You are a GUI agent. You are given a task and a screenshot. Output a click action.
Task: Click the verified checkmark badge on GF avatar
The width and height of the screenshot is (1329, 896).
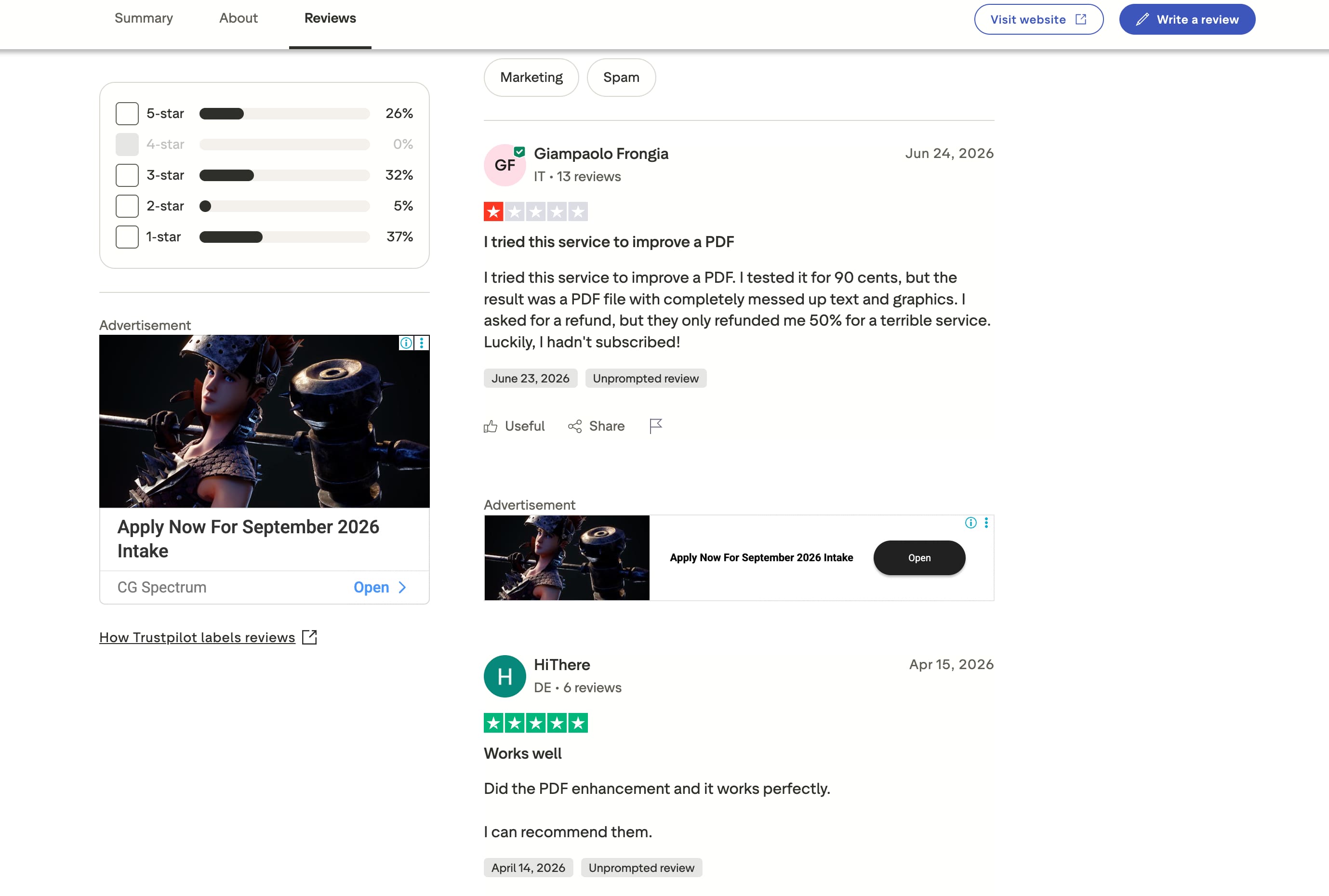tap(519, 151)
